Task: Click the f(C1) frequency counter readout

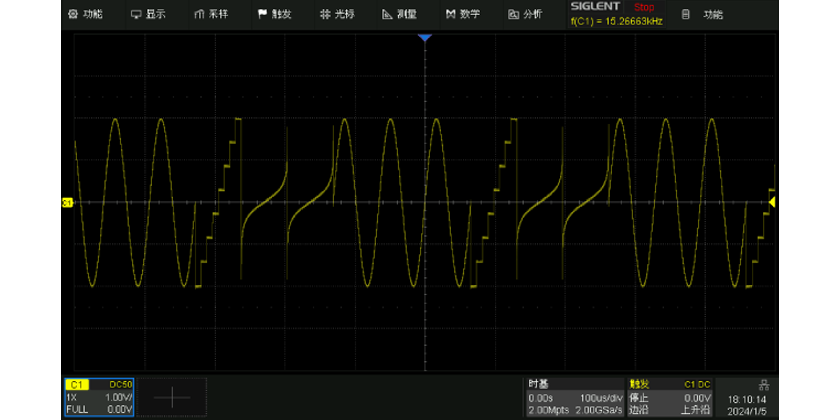Action: pos(616,20)
